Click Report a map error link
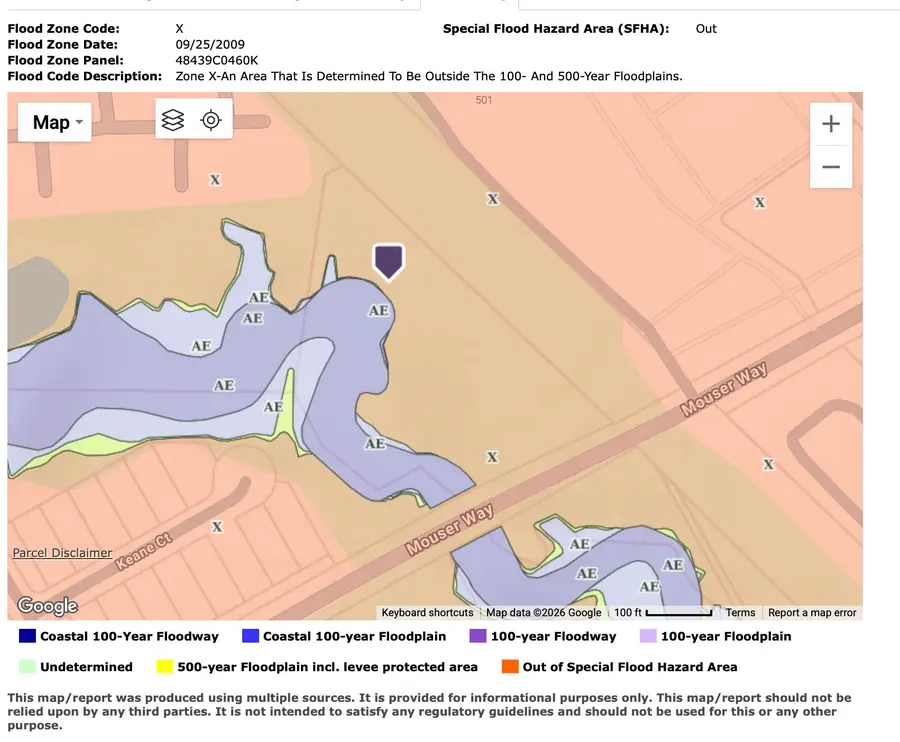This screenshot has height=742, width=900. point(812,613)
